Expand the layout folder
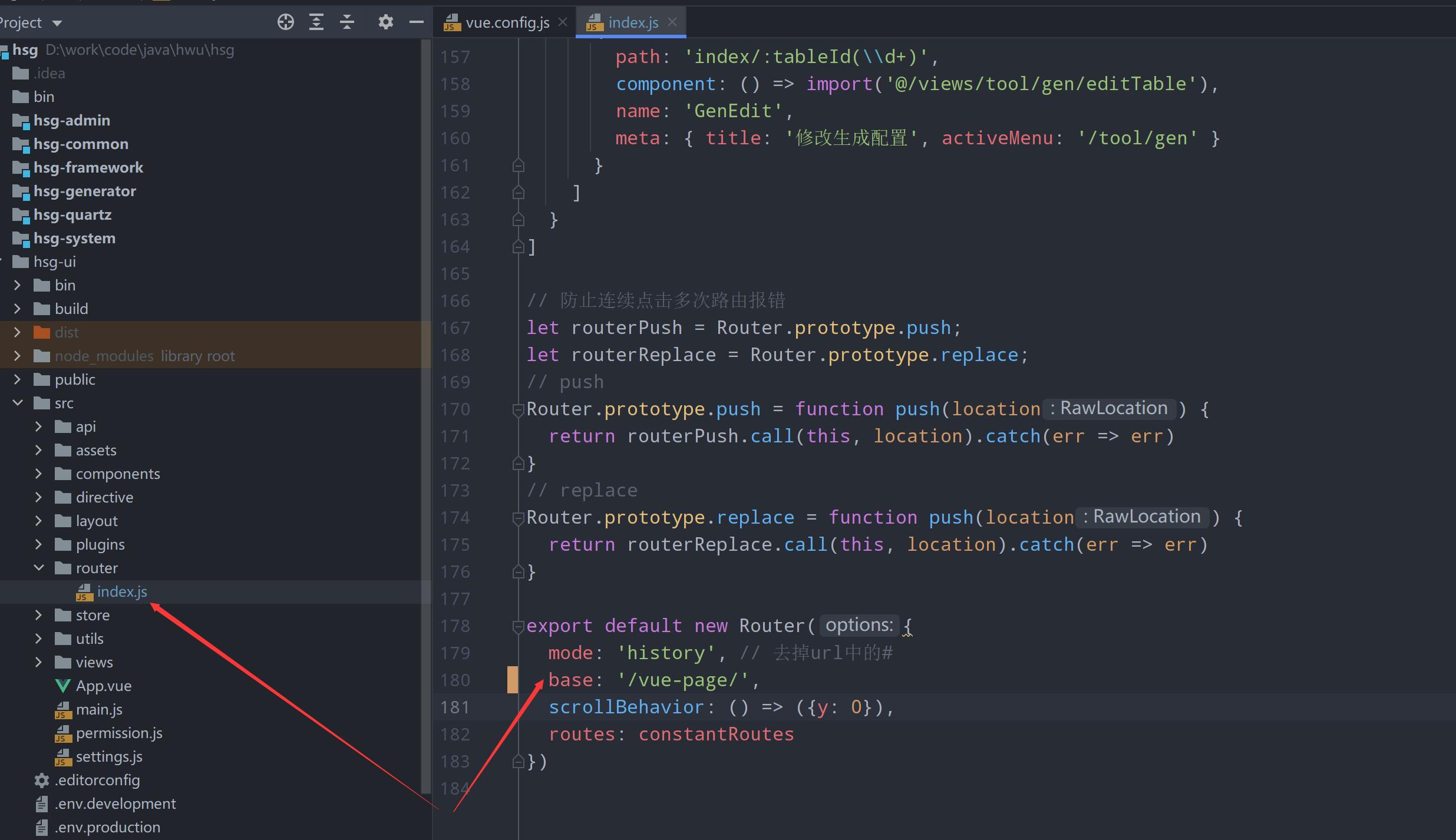 [x=39, y=521]
